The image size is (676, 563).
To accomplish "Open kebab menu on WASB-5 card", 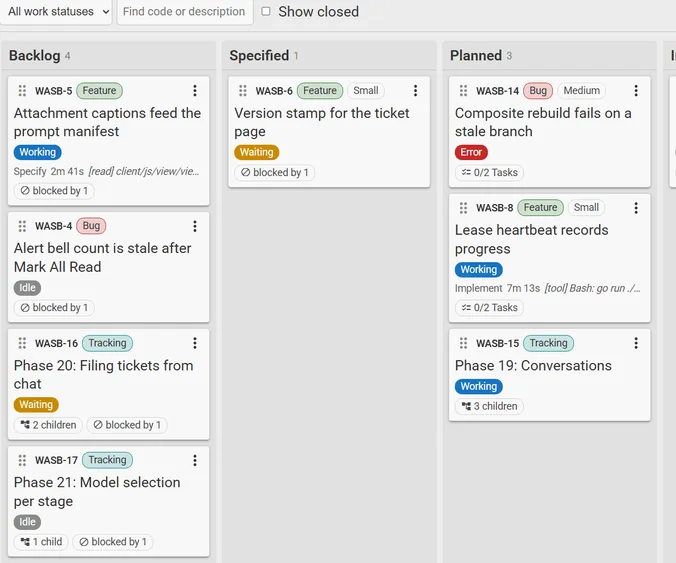I will point(195,91).
